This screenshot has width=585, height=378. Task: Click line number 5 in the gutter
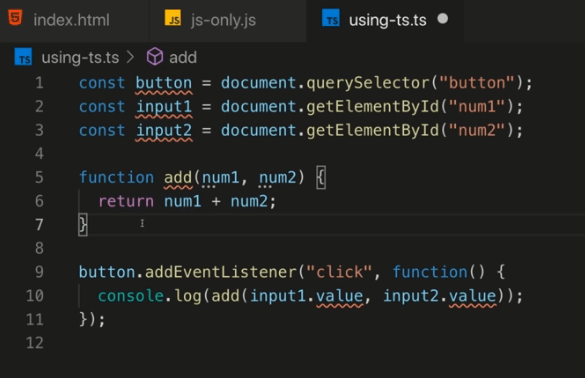pos(40,177)
